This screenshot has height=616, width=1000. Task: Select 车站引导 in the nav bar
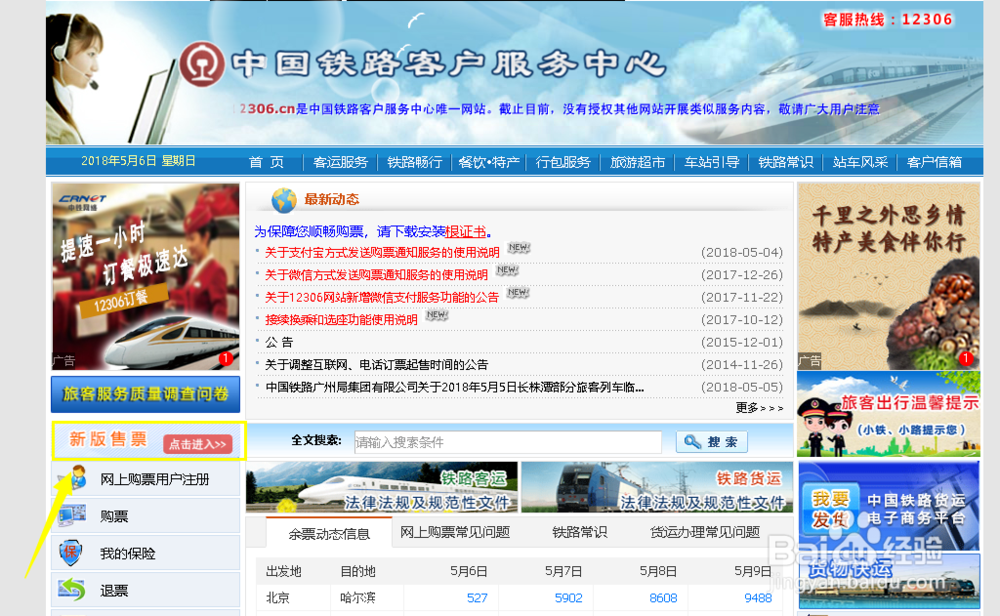pyautogui.click(x=712, y=162)
